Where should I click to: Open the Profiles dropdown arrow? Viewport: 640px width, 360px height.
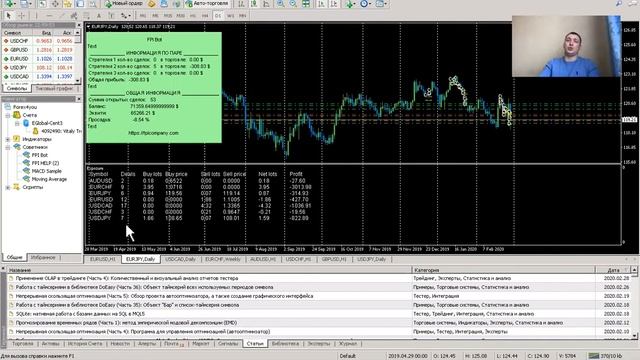click(31, 4)
